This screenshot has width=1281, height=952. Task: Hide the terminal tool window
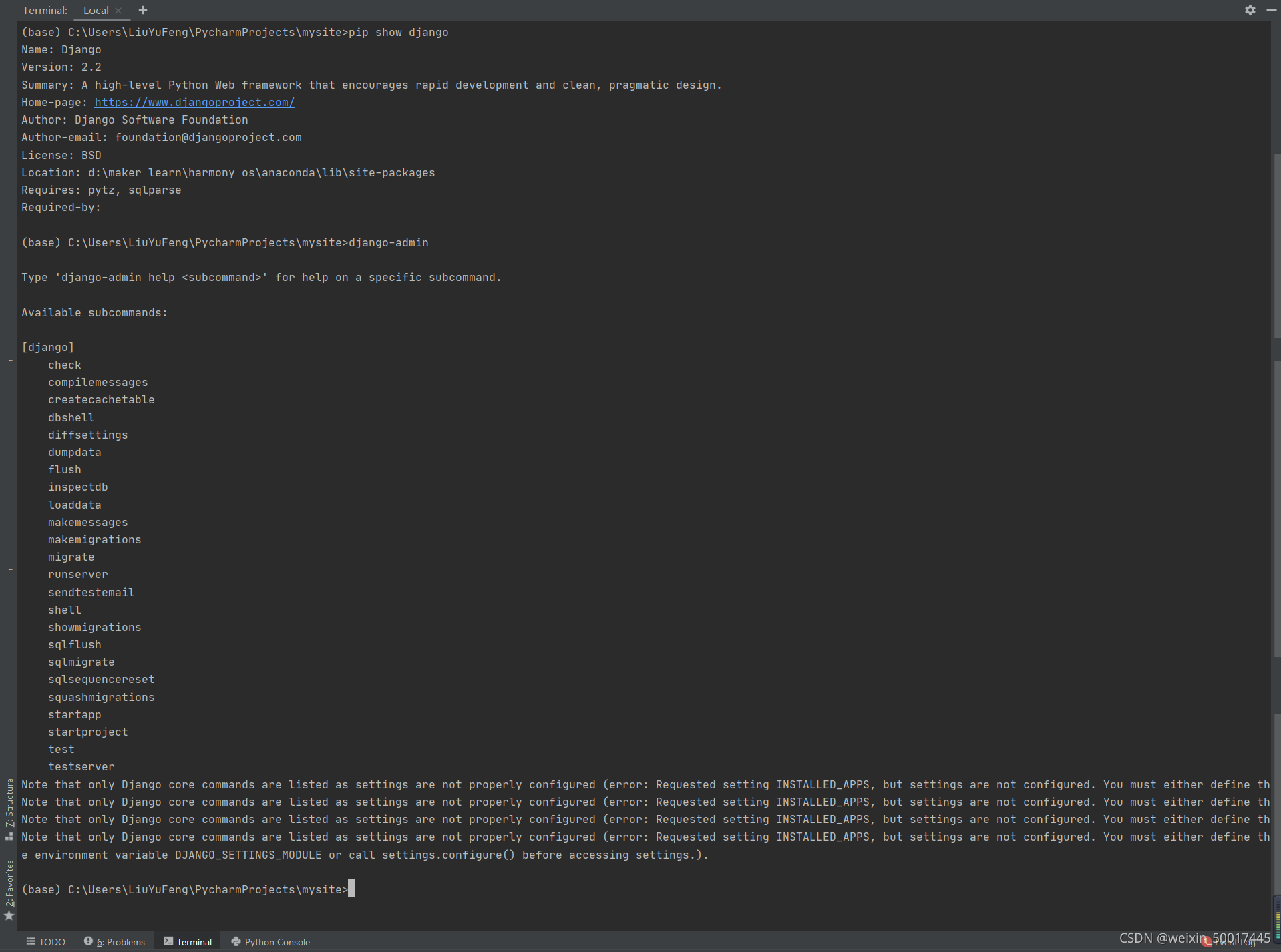tap(1272, 10)
